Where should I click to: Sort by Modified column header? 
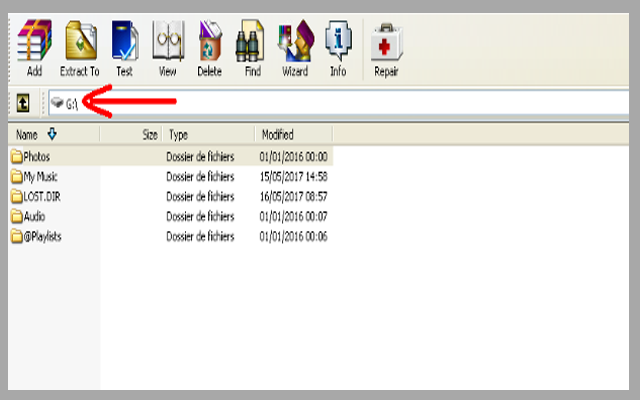[x=278, y=135]
